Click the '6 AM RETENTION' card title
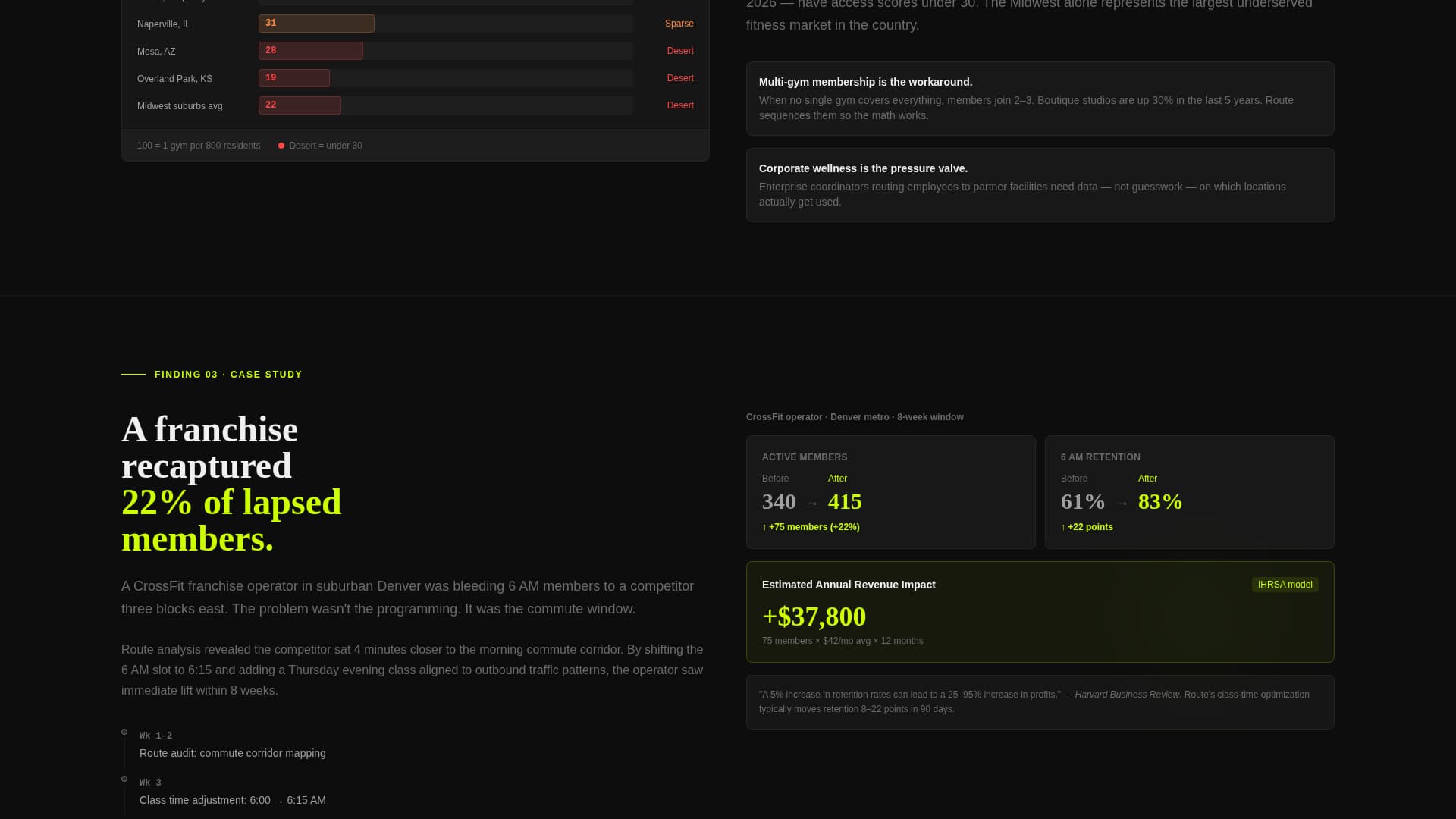The width and height of the screenshot is (1456, 819). (x=1100, y=457)
